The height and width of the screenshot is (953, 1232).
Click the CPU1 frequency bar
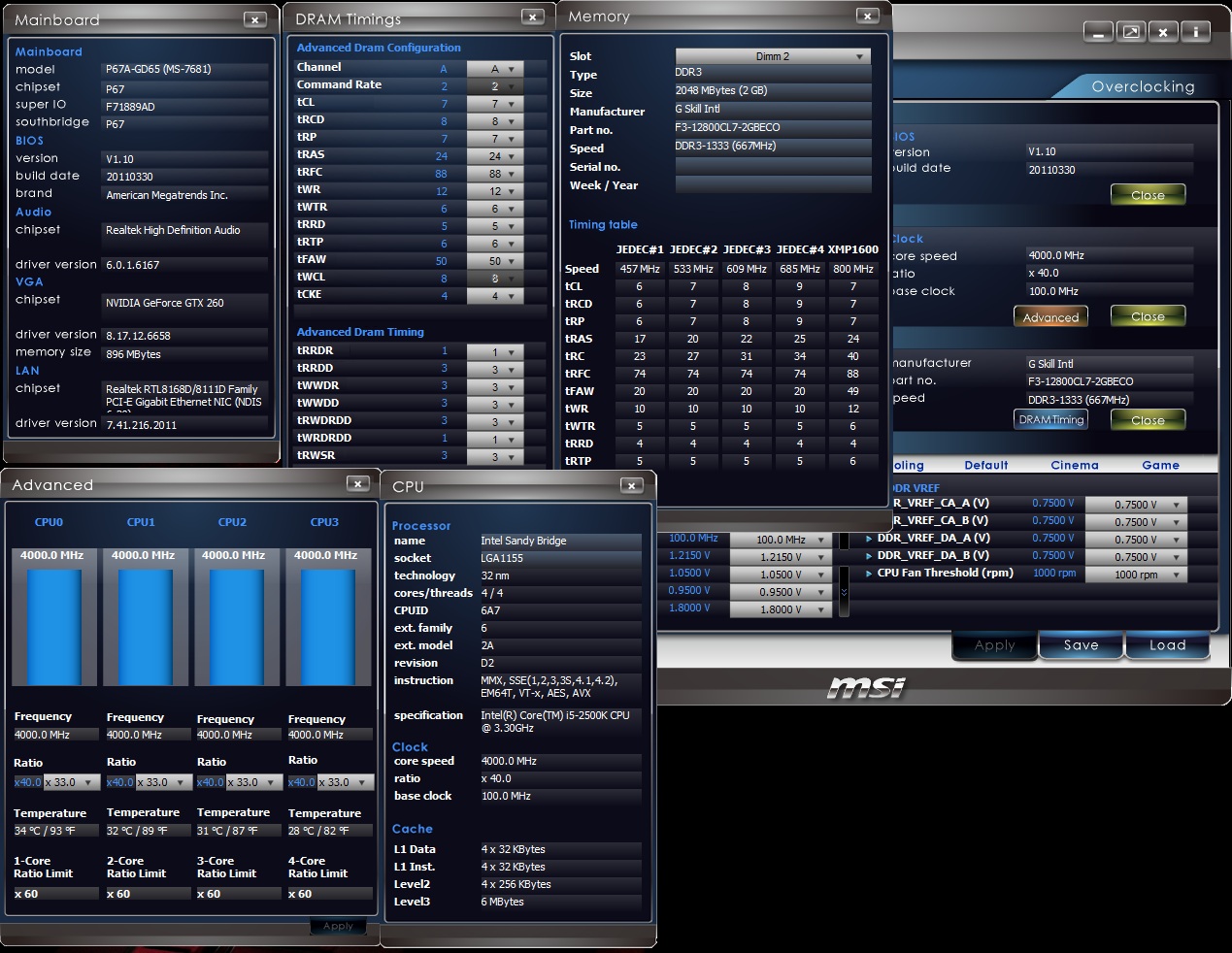coord(145,628)
